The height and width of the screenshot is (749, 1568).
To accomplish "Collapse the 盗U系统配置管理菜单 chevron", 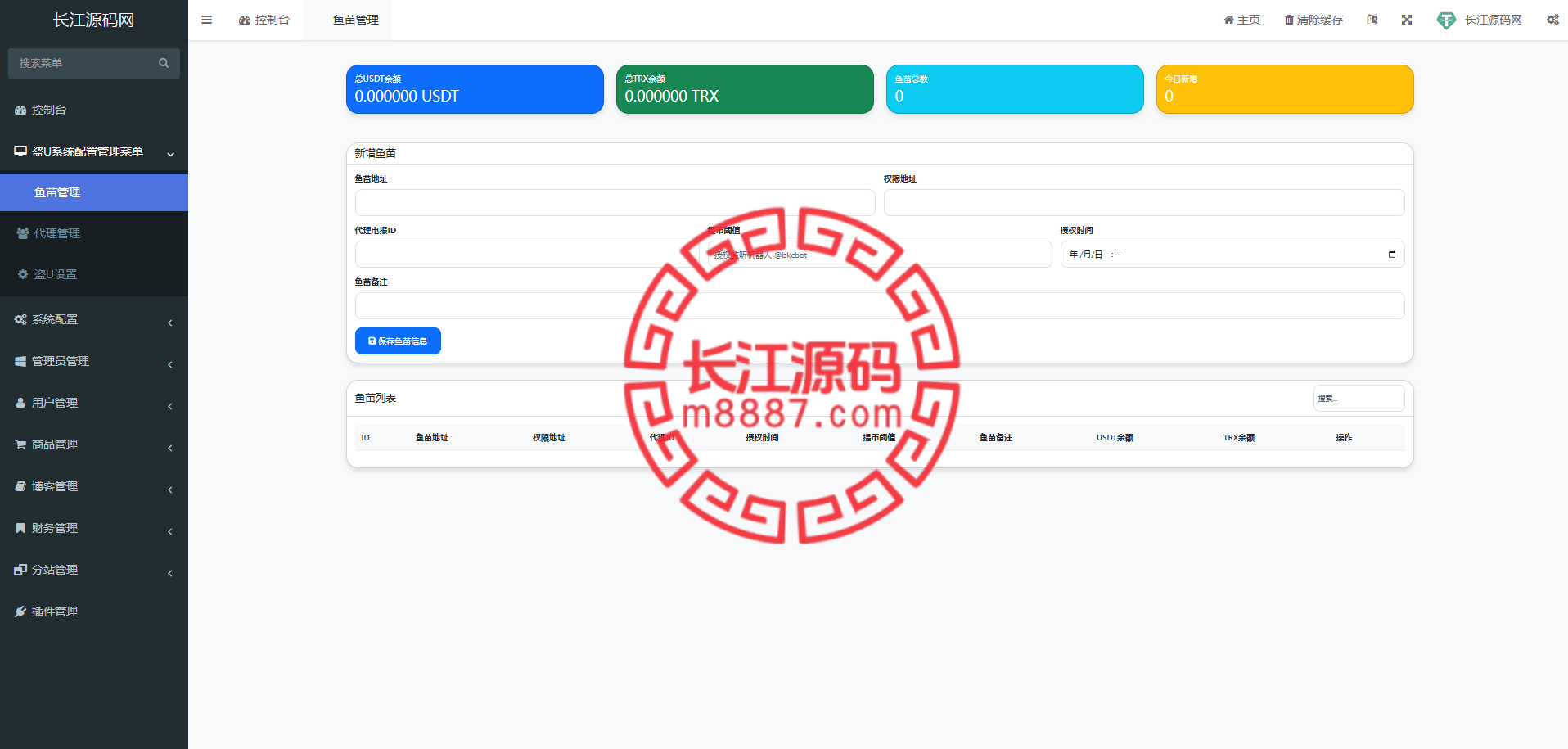I will (170, 154).
